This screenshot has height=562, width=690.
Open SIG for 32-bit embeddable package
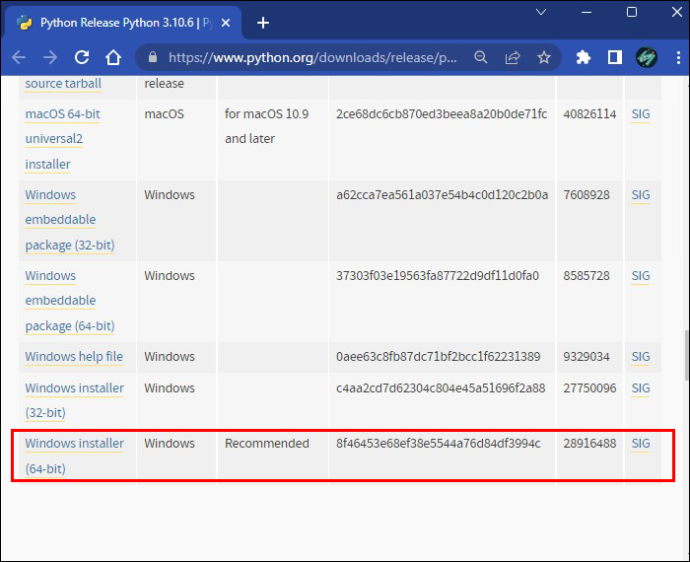pos(640,195)
